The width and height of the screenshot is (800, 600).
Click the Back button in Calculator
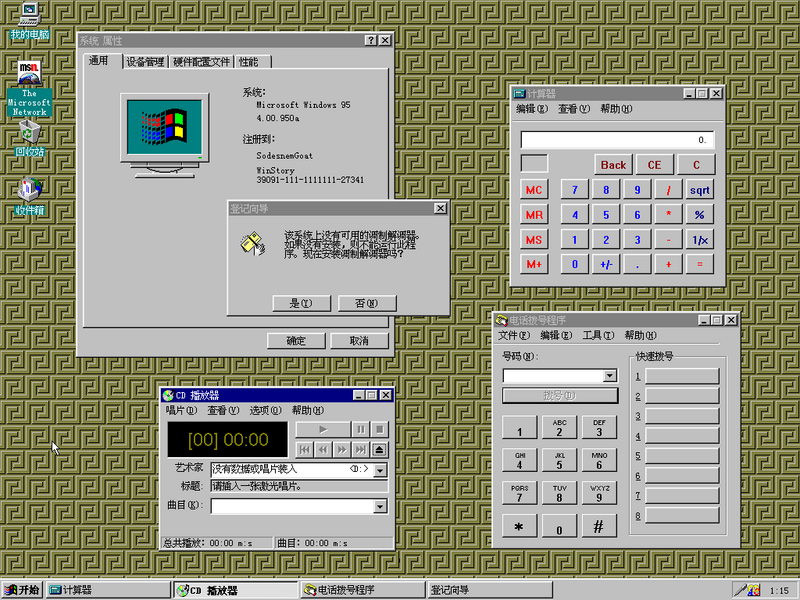pyautogui.click(x=613, y=165)
